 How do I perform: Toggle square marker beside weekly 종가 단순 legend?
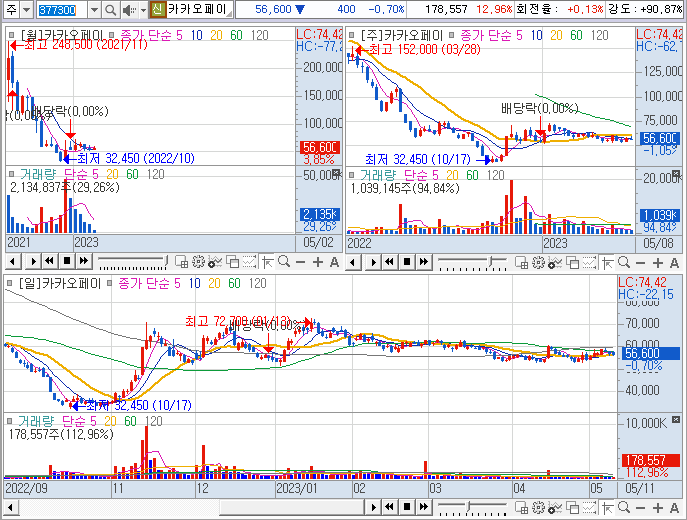(452, 35)
